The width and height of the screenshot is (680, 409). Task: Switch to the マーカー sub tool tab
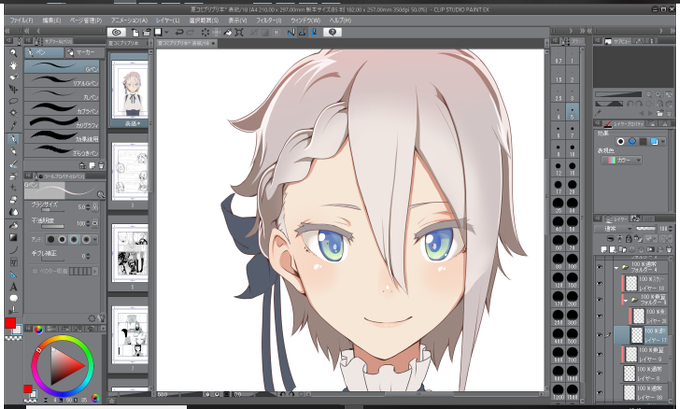click(85, 52)
